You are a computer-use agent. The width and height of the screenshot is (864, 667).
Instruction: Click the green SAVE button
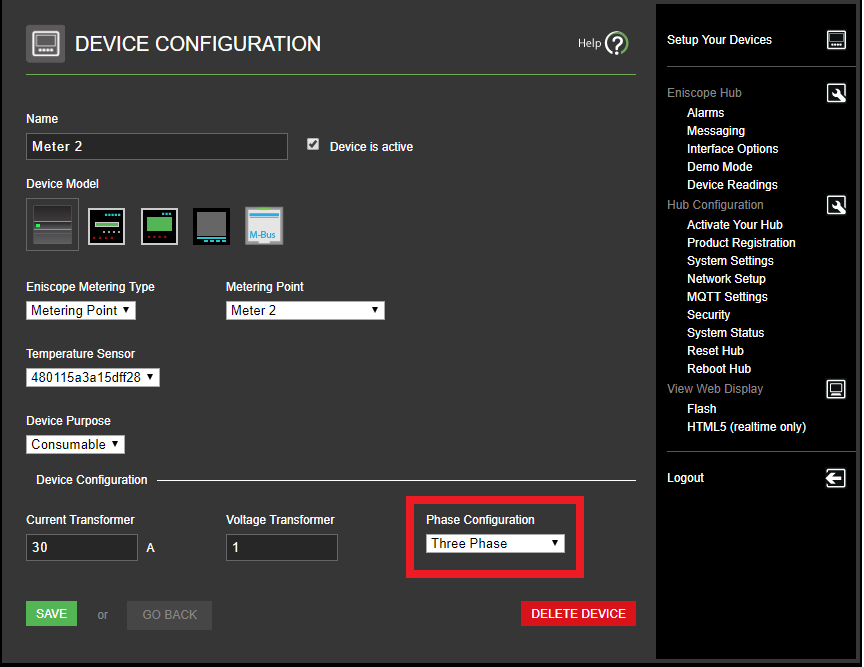(51, 614)
